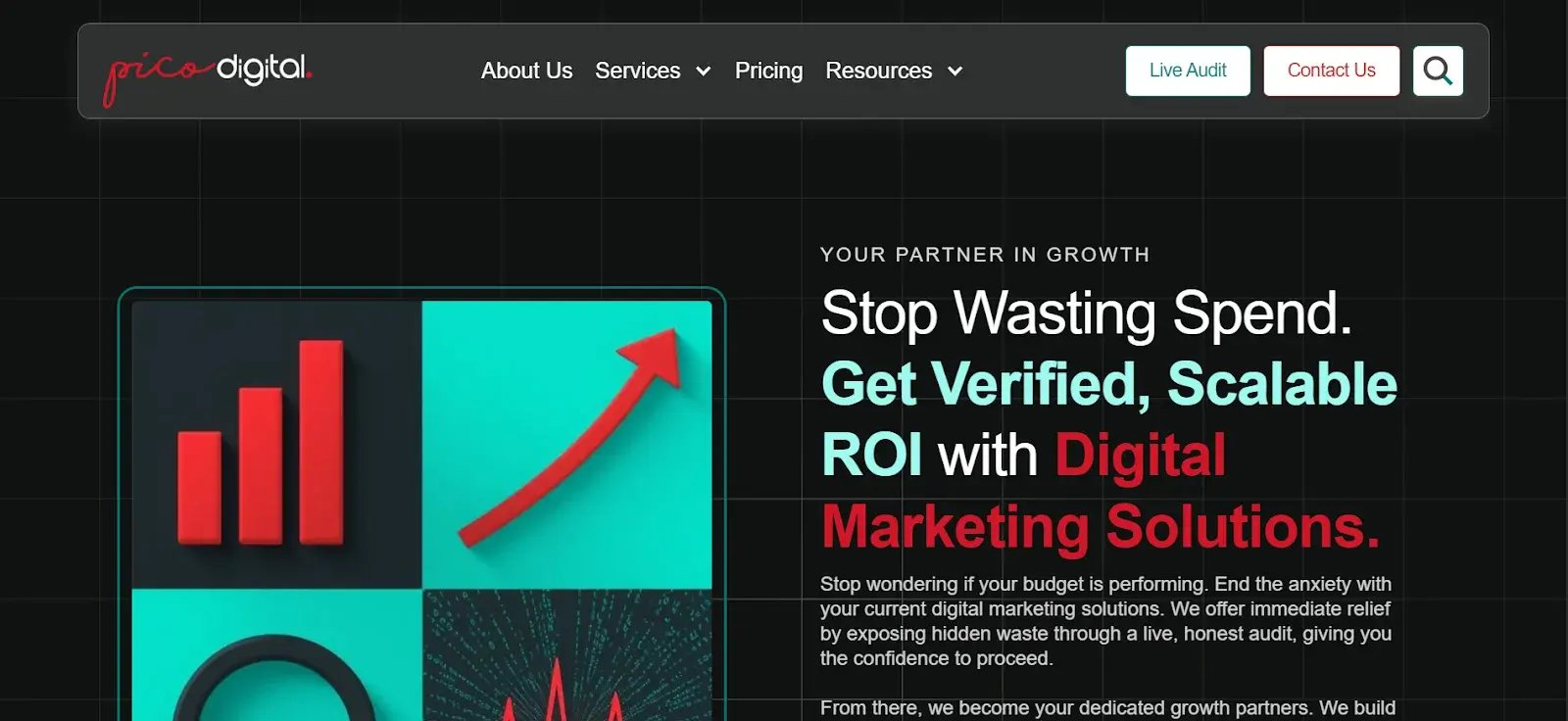The image size is (1568, 721).
Task: Expand the Resources dropdown chevron
Action: click(x=955, y=72)
